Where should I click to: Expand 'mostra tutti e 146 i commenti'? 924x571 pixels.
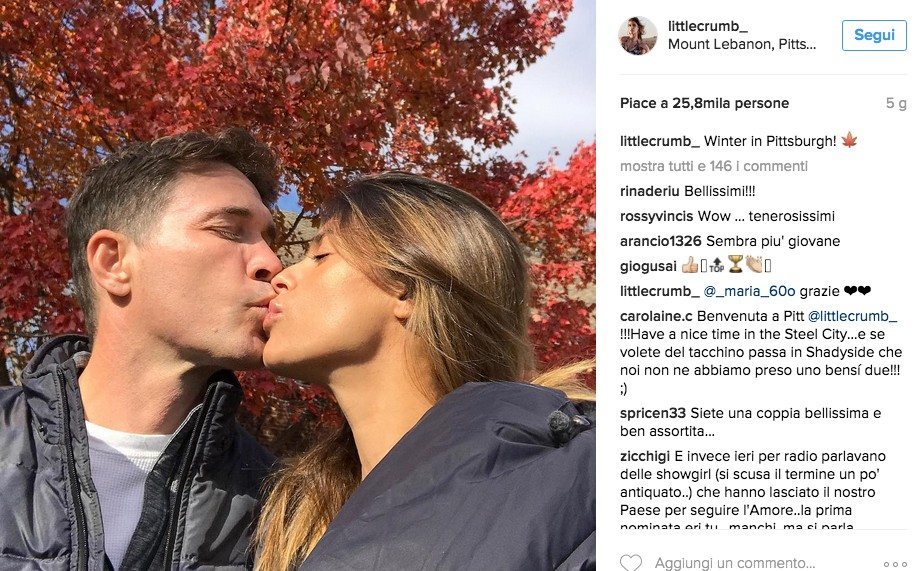point(714,166)
